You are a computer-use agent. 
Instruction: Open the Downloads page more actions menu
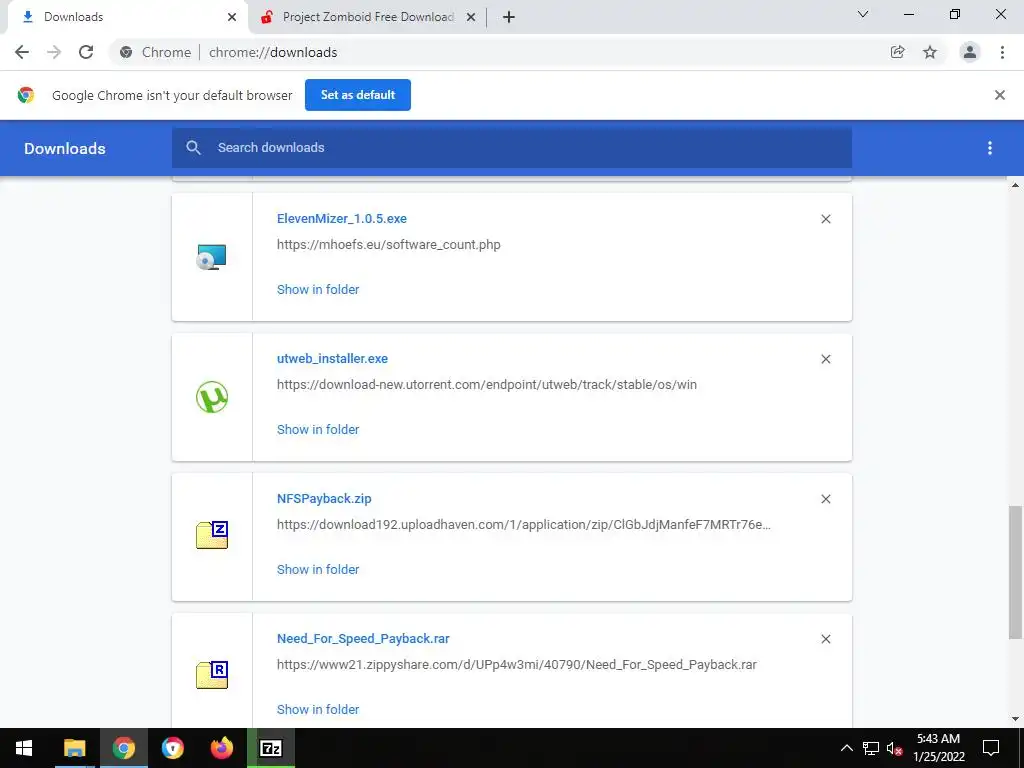(x=989, y=148)
